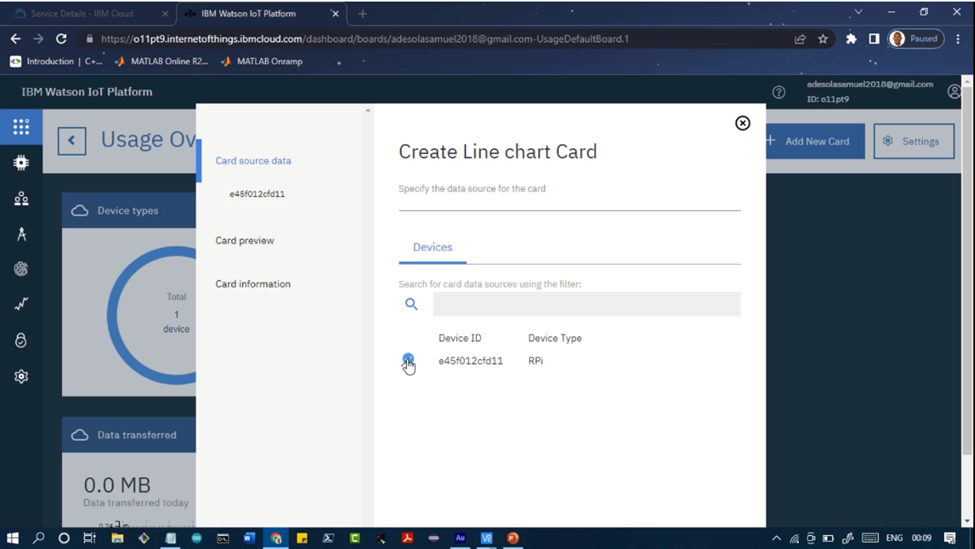Go to Card information step
Screen dimensions: 975x549
click(253, 284)
